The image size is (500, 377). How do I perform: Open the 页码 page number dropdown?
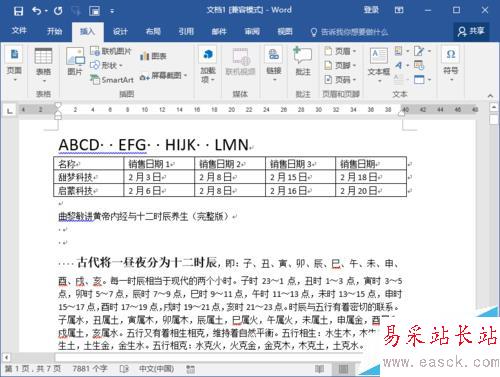(x=340, y=80)
